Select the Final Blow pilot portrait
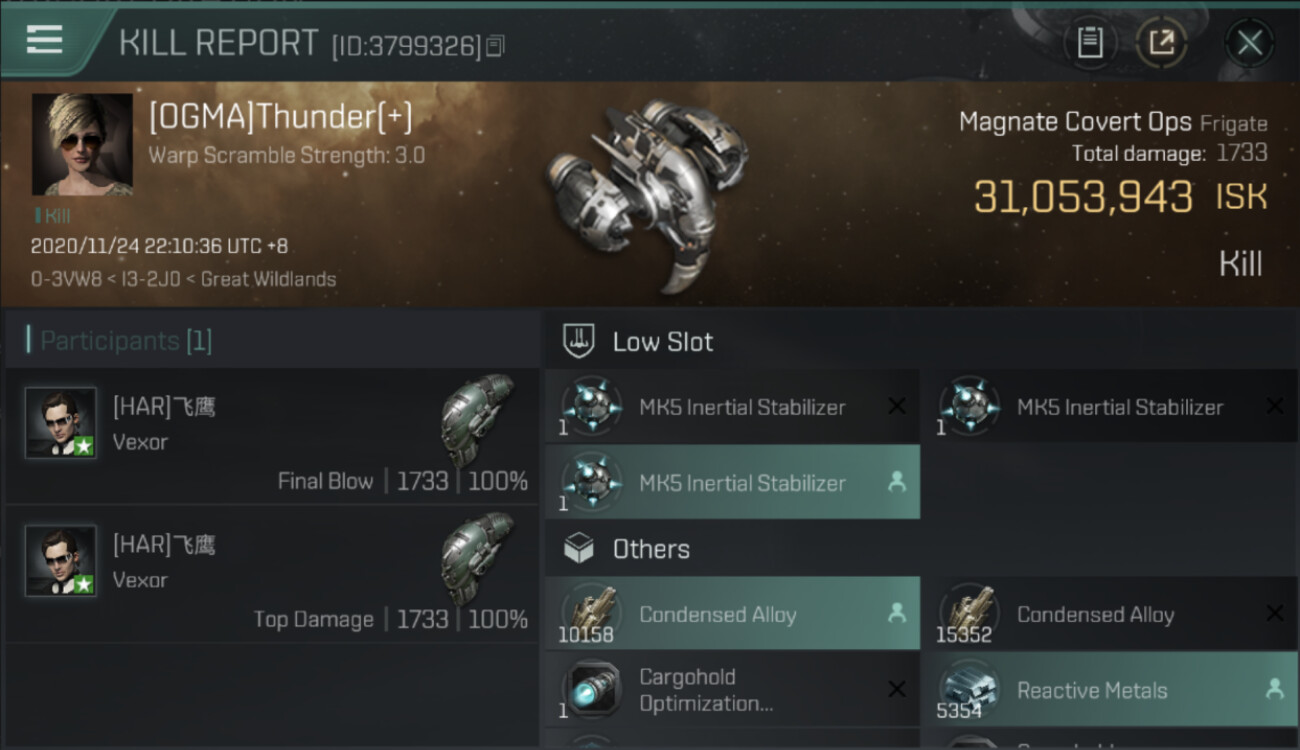Image resolution: width=1300 pixels, height=750 pixels. (x=61, y=423)
